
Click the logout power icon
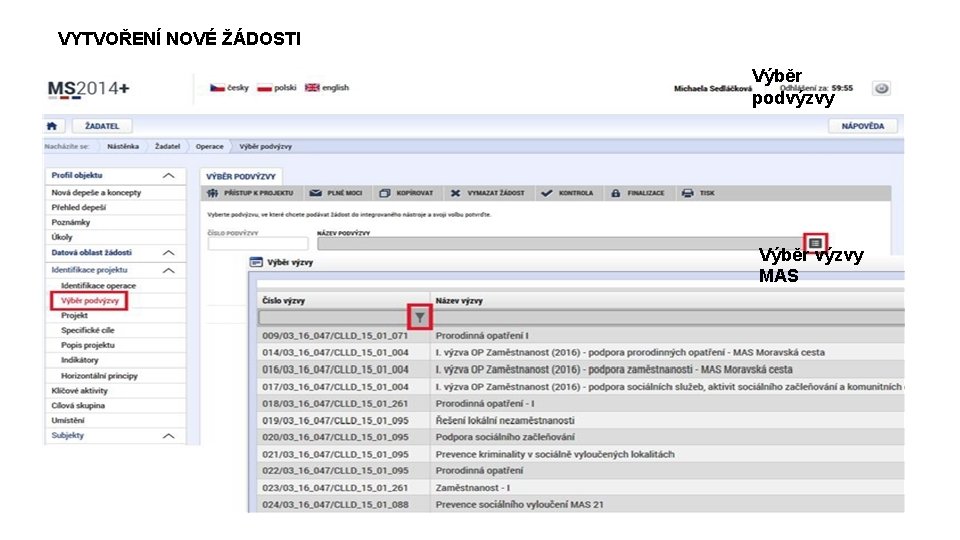(881, 88)
